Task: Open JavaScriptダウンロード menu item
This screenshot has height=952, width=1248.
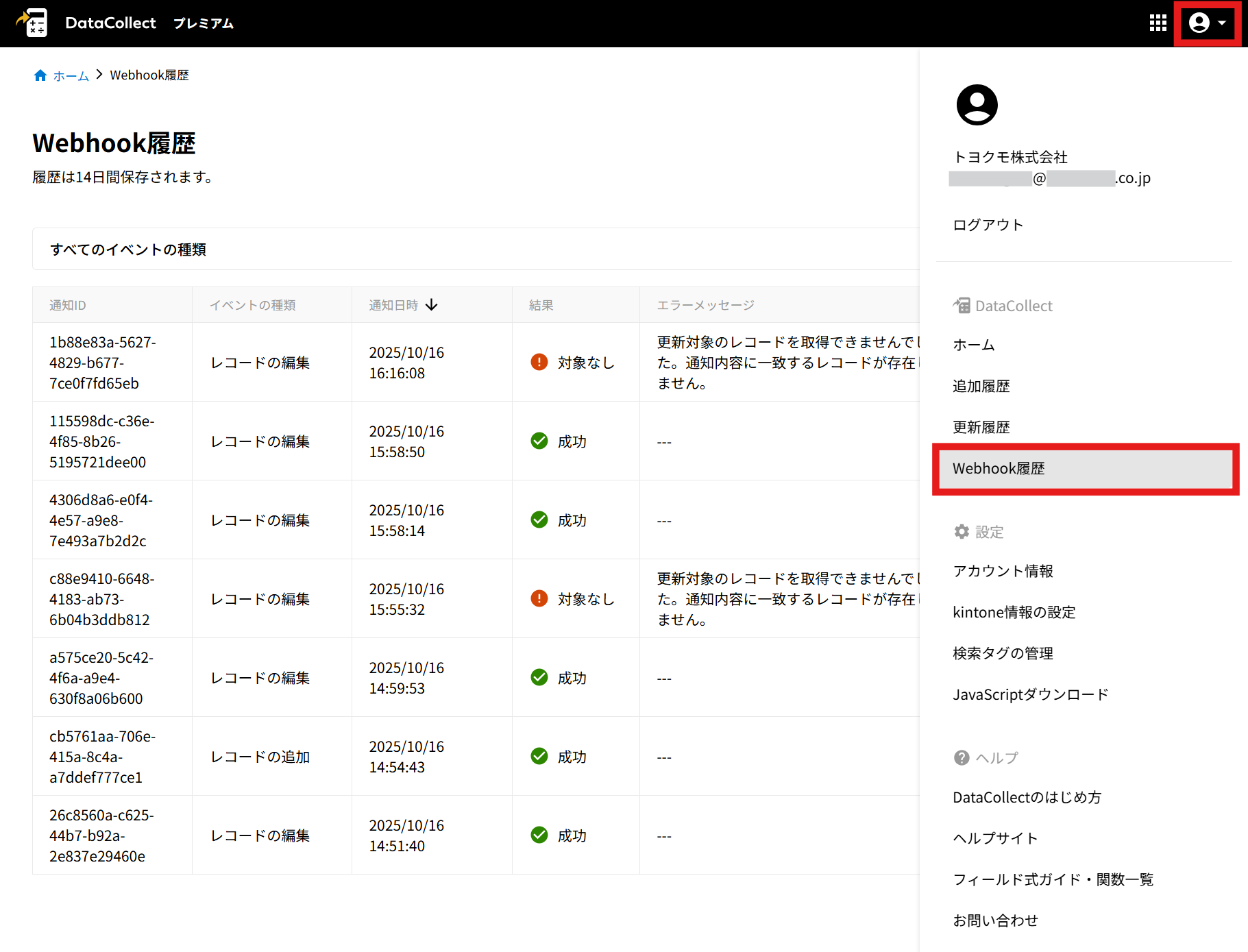Action: tap(1030, 695)
